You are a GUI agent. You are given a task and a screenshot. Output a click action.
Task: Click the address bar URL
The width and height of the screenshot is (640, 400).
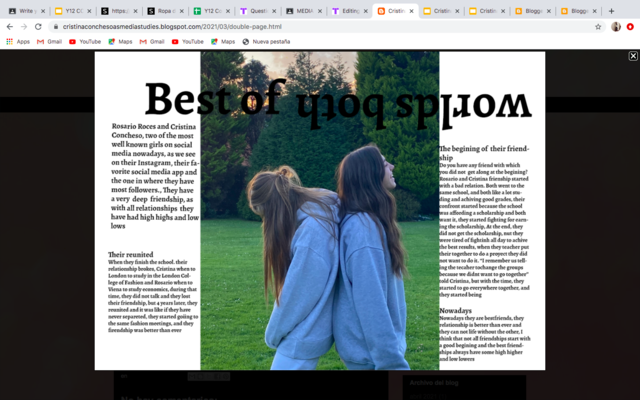pyautogui.click(x=172, y=27)
